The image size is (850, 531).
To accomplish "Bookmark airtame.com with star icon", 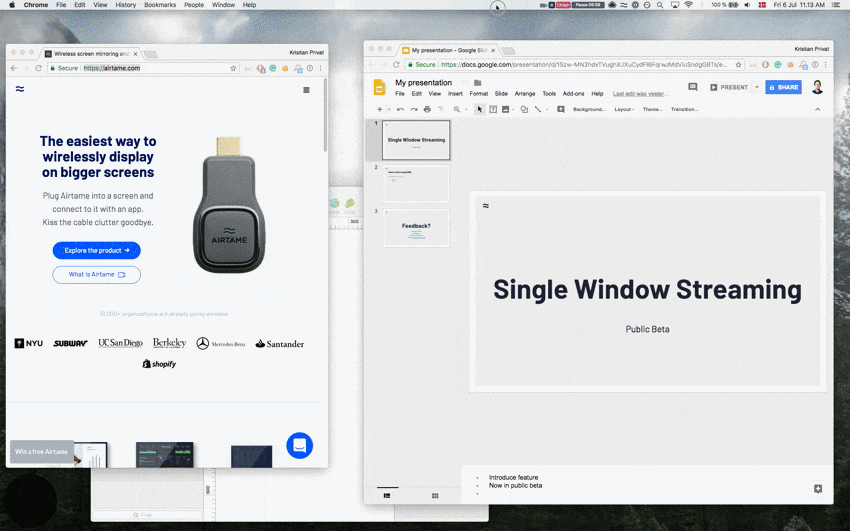I will click(x=233, y=68).
